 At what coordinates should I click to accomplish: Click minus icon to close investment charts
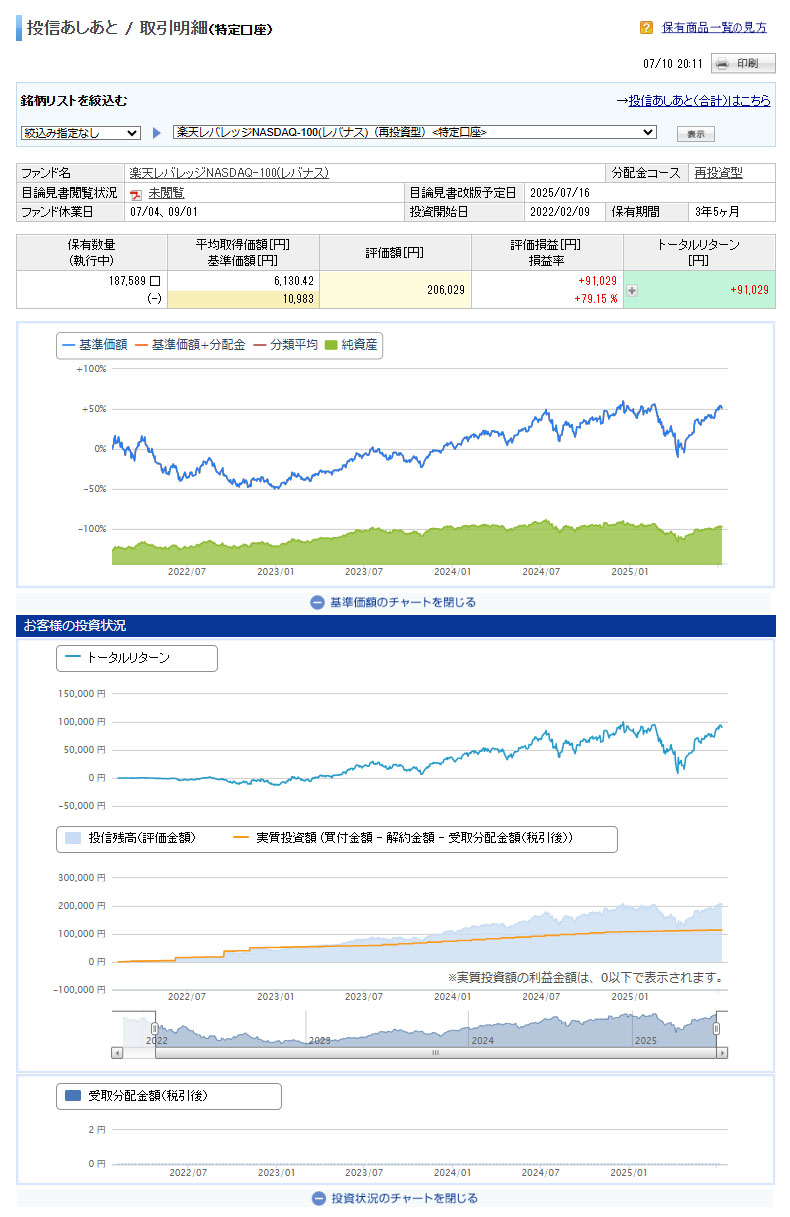pyautogui.click(x=319, y=1197)
